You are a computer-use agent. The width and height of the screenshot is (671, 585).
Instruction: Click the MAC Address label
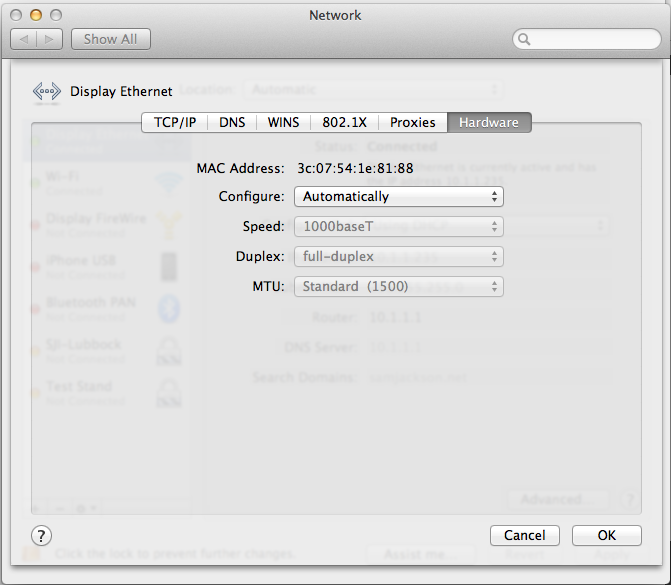tap(240, 168)
